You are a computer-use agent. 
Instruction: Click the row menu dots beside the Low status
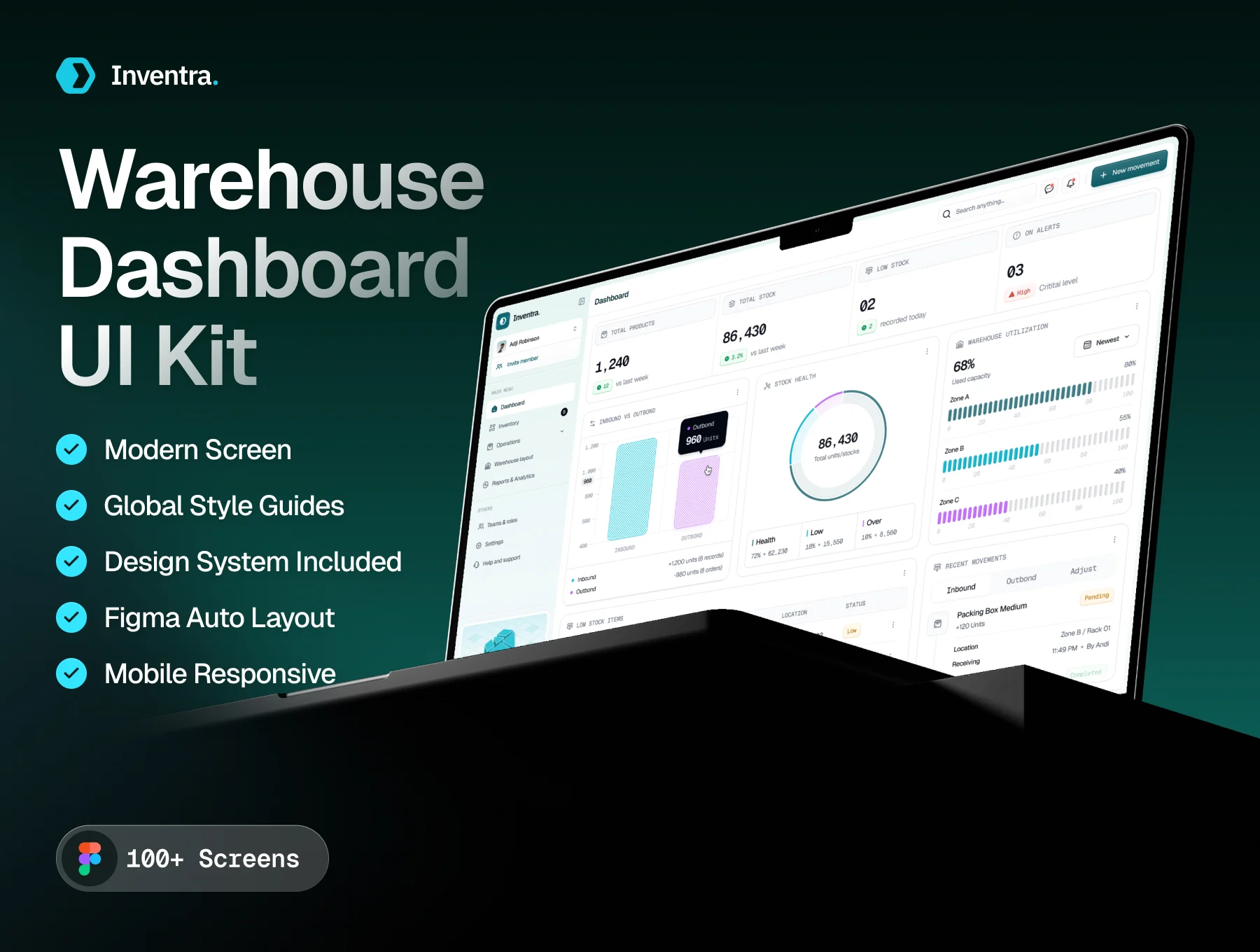click(893, 624)
